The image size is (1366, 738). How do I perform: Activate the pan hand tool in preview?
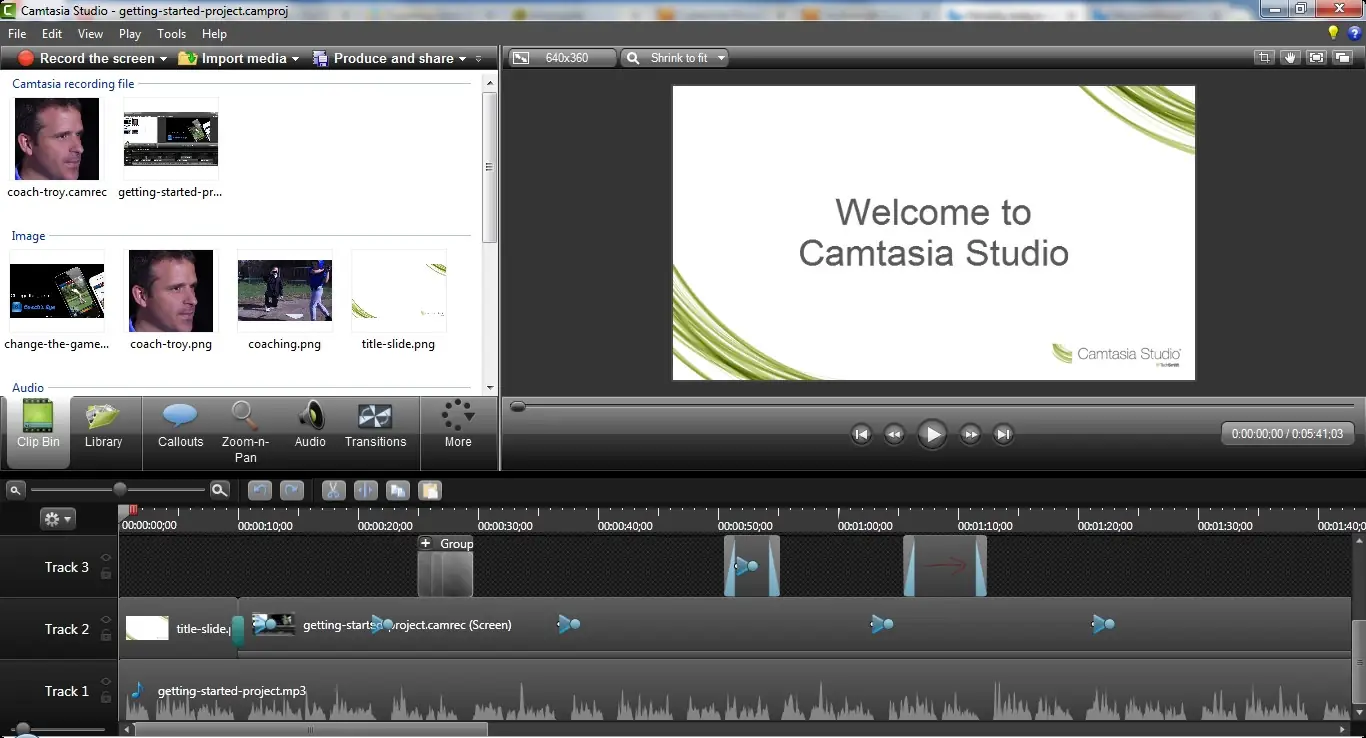click(1290, 58)
